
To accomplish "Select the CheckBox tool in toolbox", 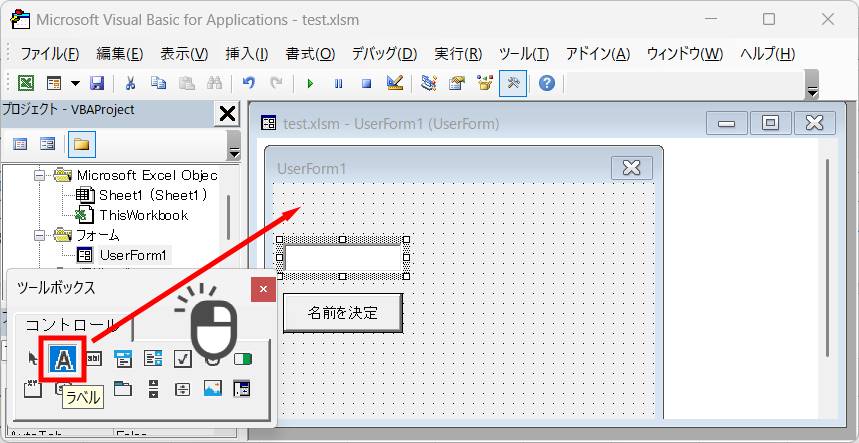I will coord(182,359).
